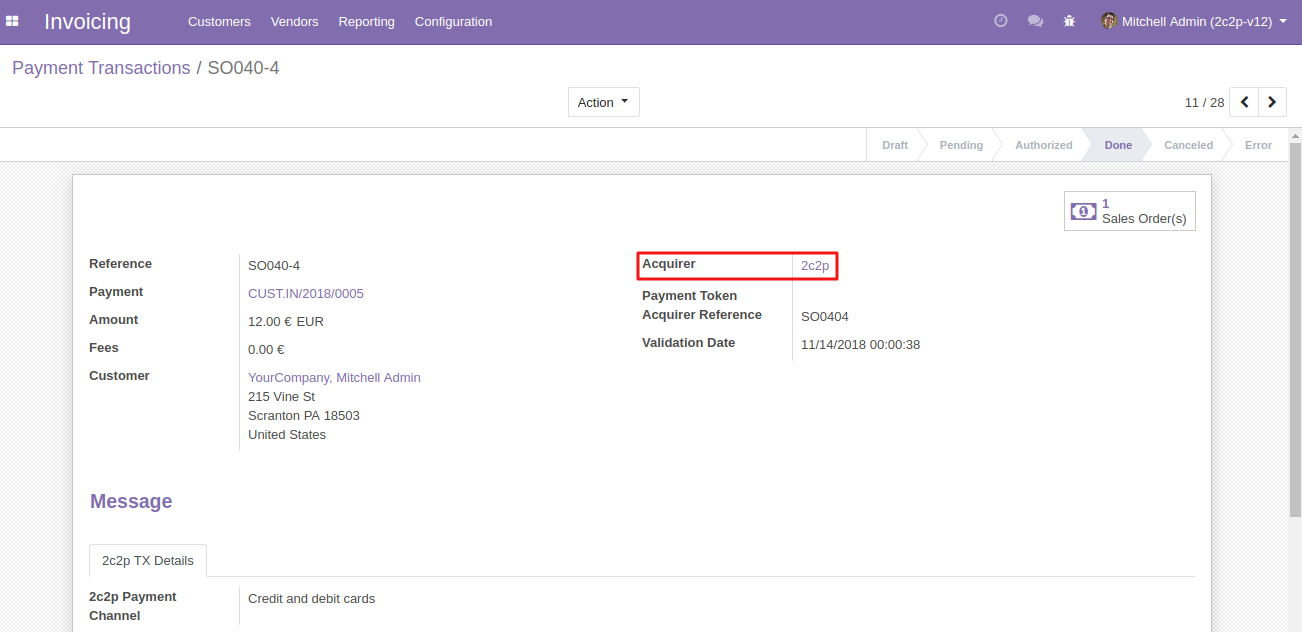This screenshot has width=1302, height=632.
Task: Go to previous record arrow
Action: click(1244, 102)
